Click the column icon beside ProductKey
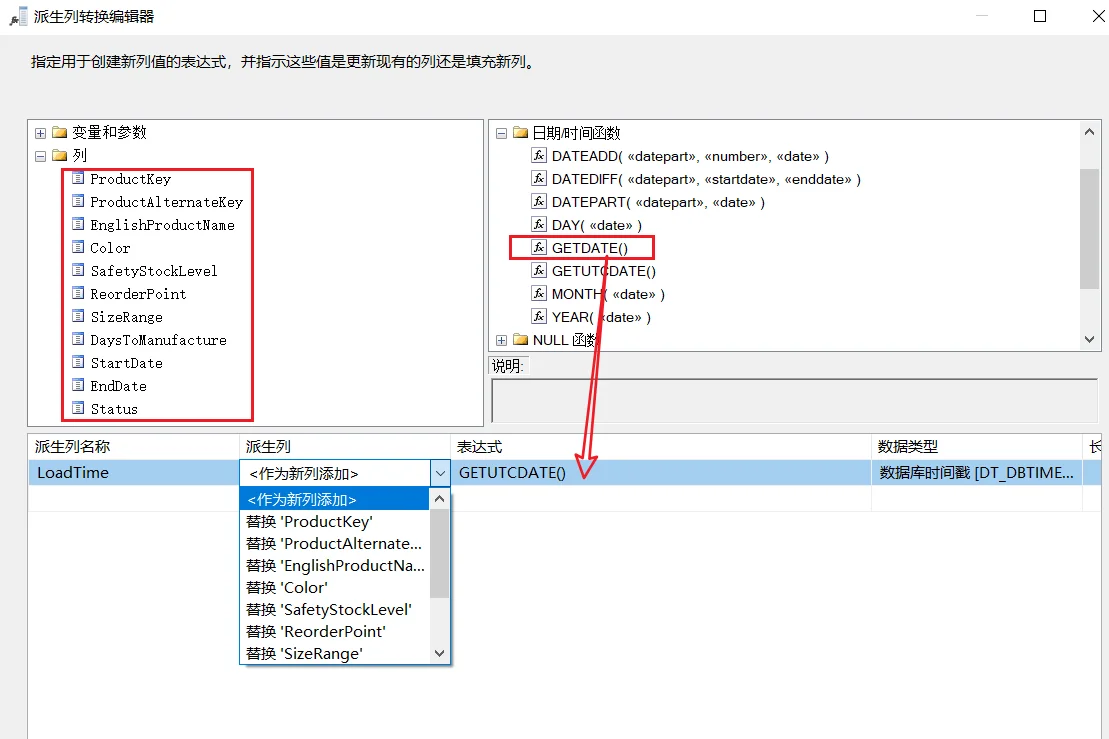This screenshot has width=1109, height=739. point(79,178)
